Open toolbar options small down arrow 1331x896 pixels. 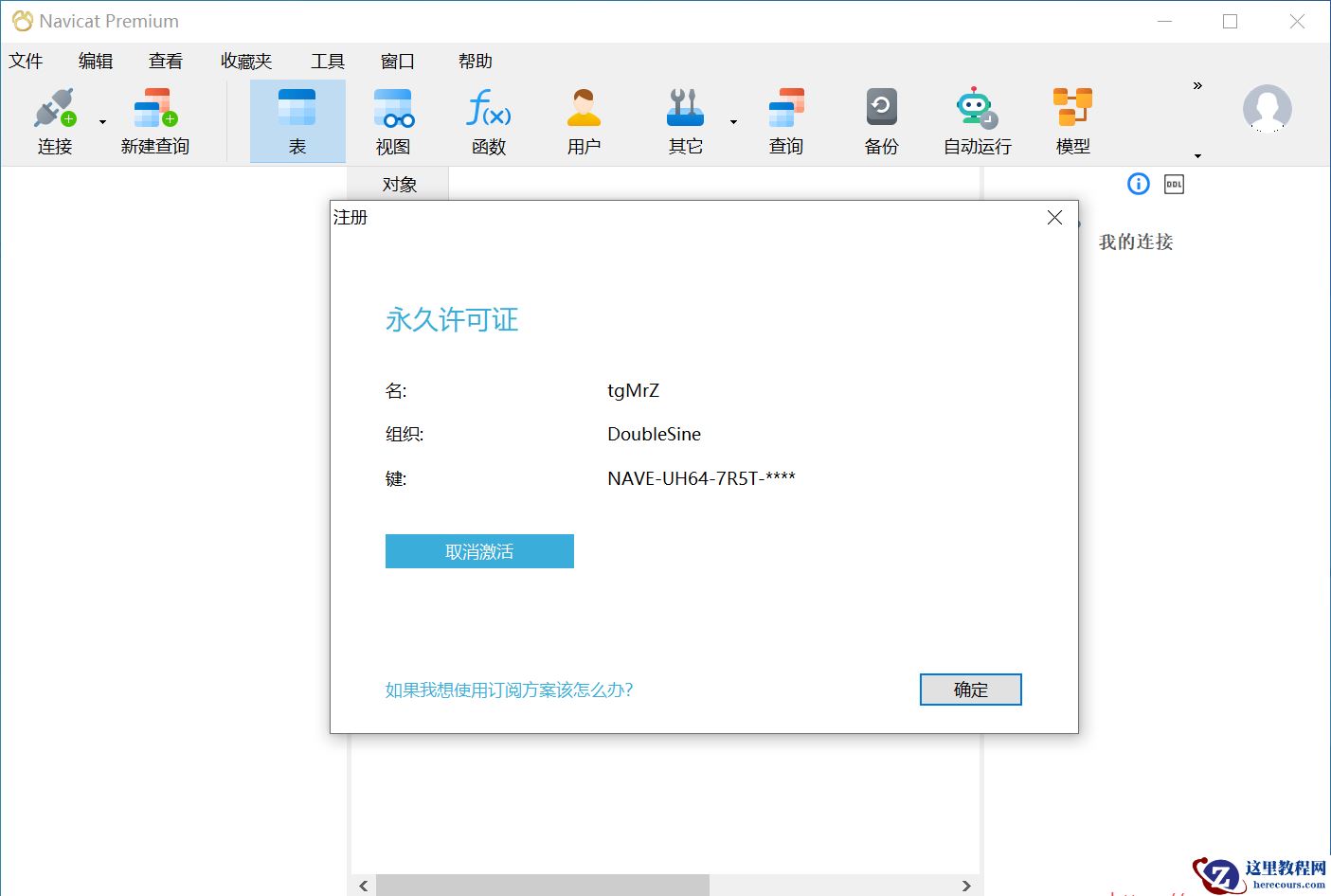point(1197,155)
